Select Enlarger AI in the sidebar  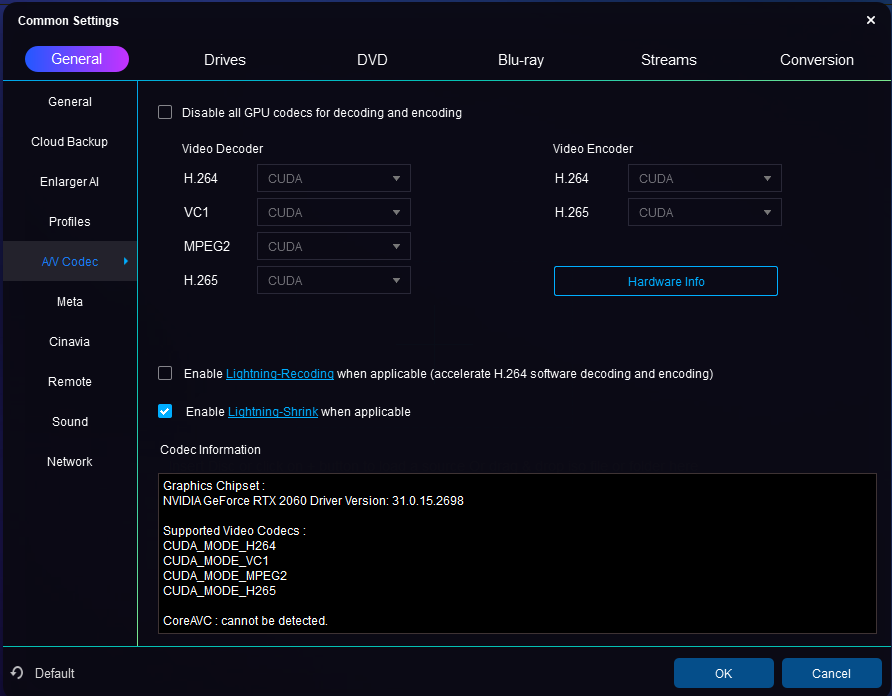click(x=70, y=182)
